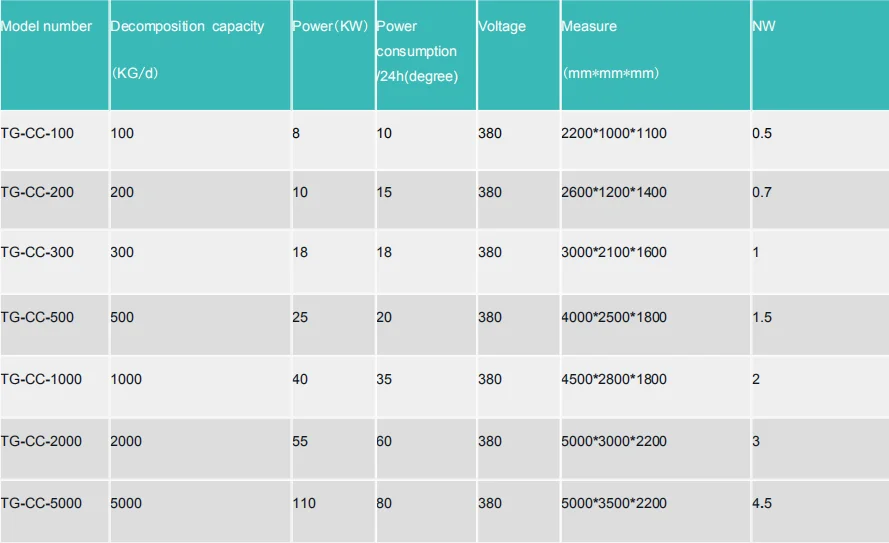
Task: Select the TG-CC-5000 model cell
Action: [x=41, y=503]
